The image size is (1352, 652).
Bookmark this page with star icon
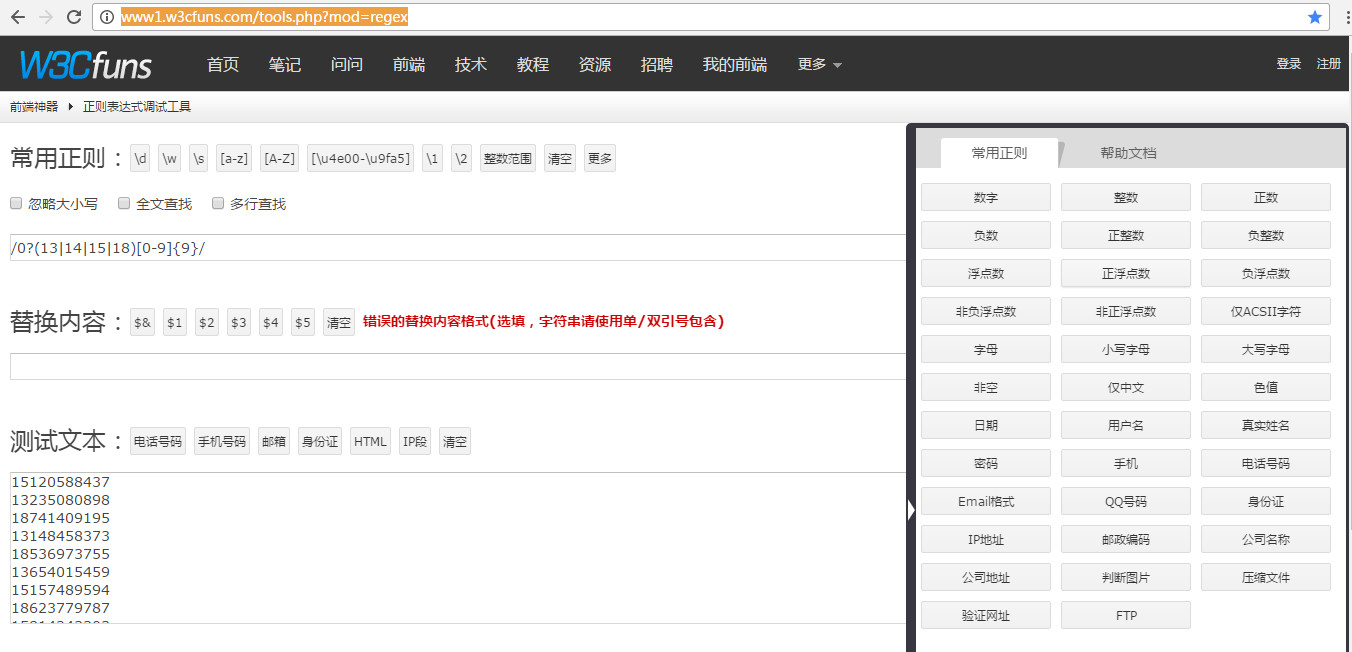(x=1315, y=17)
